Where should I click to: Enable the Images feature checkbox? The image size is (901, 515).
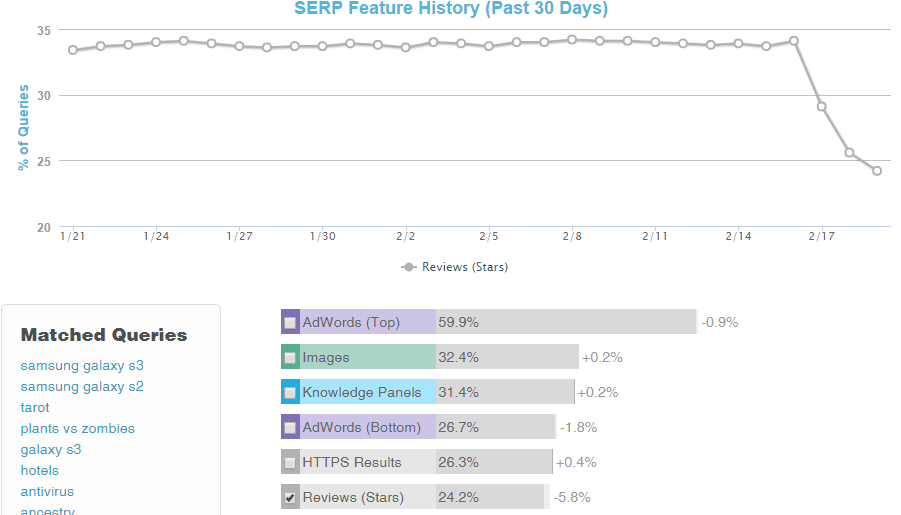pyautogui.click(x=290, y=358)
